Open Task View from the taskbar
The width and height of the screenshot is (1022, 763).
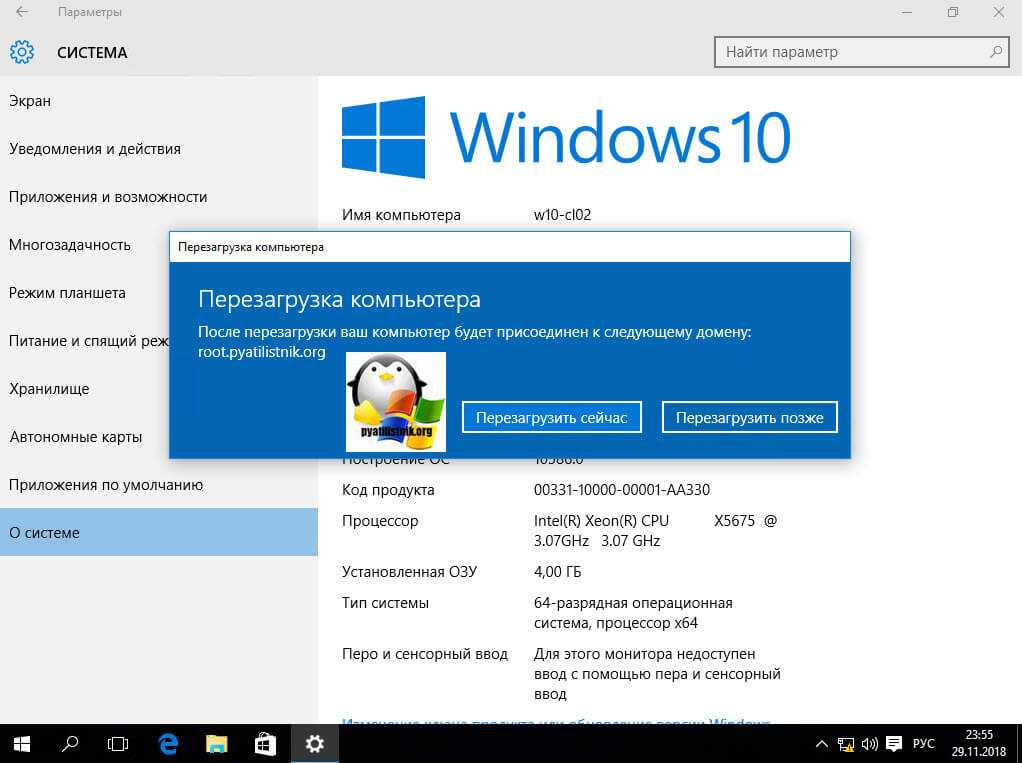click(118, 743)
